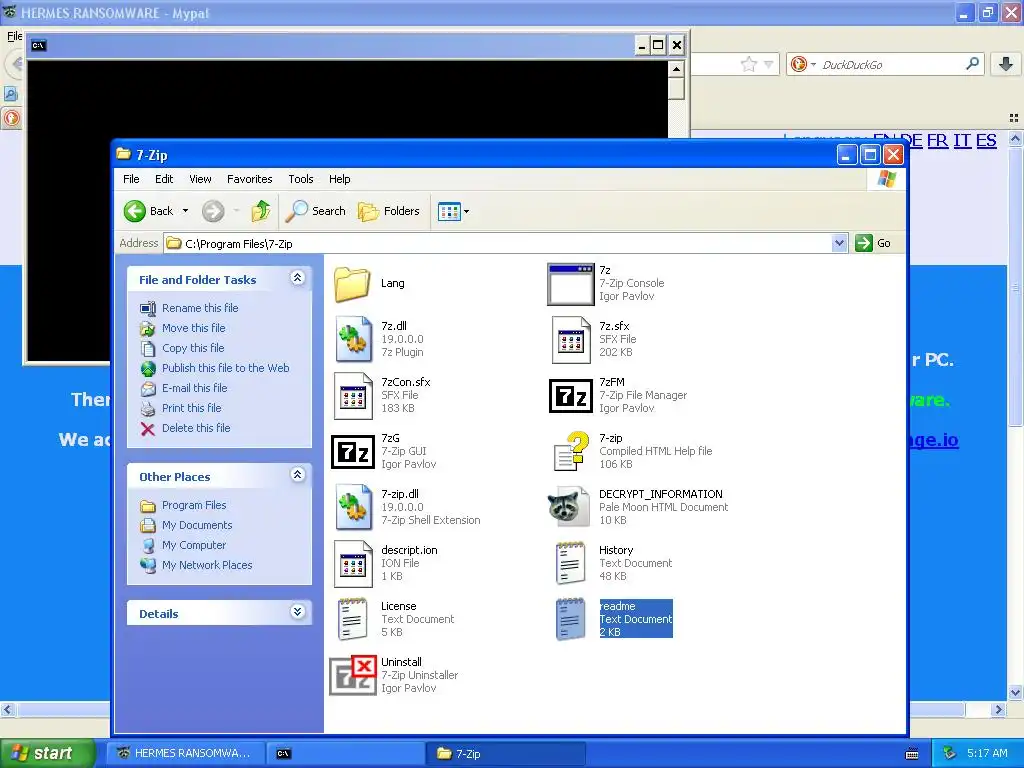
Task: Toggle the Folders pane button
Action: coord(389,211)
